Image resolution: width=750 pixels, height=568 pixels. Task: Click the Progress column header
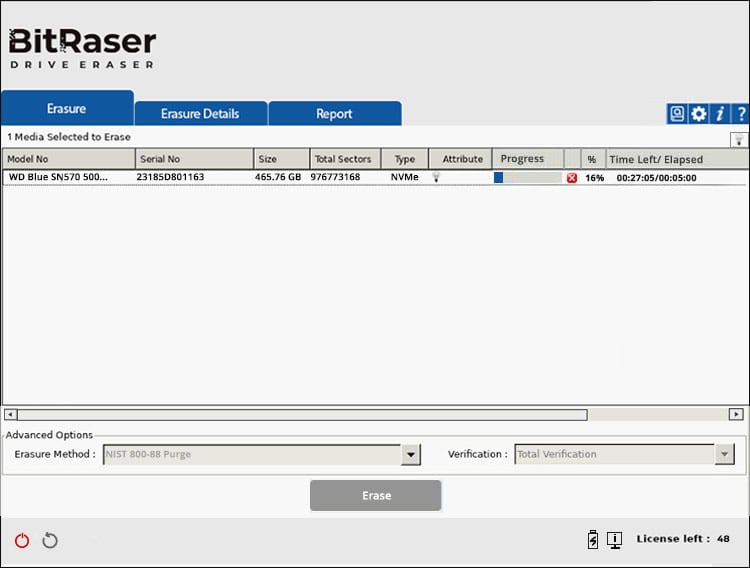tap(528, 159)
